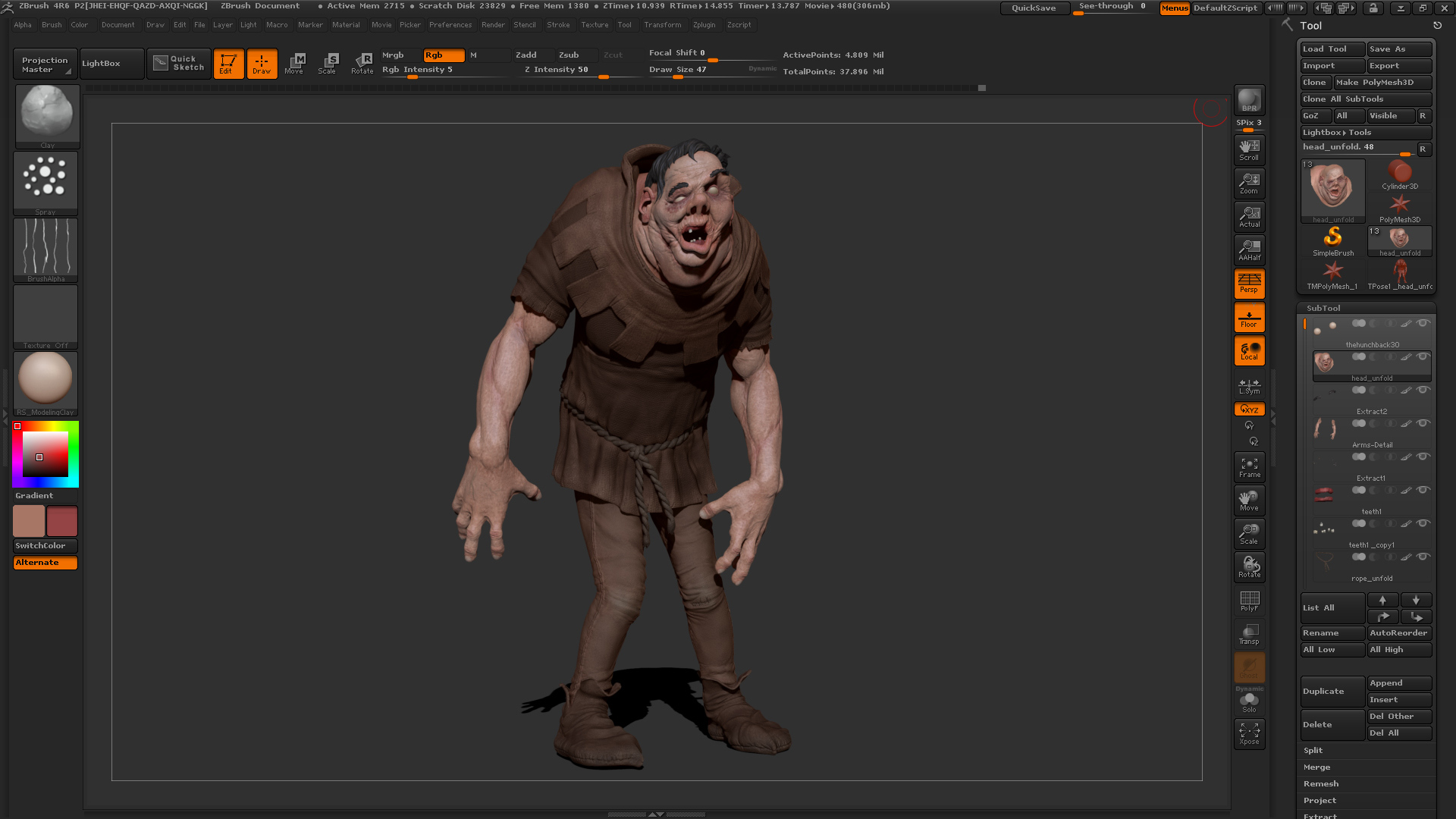This screenshot has height=819, width=1456.
Task: Click the AAHalf icon
Action: [1249, 249]
